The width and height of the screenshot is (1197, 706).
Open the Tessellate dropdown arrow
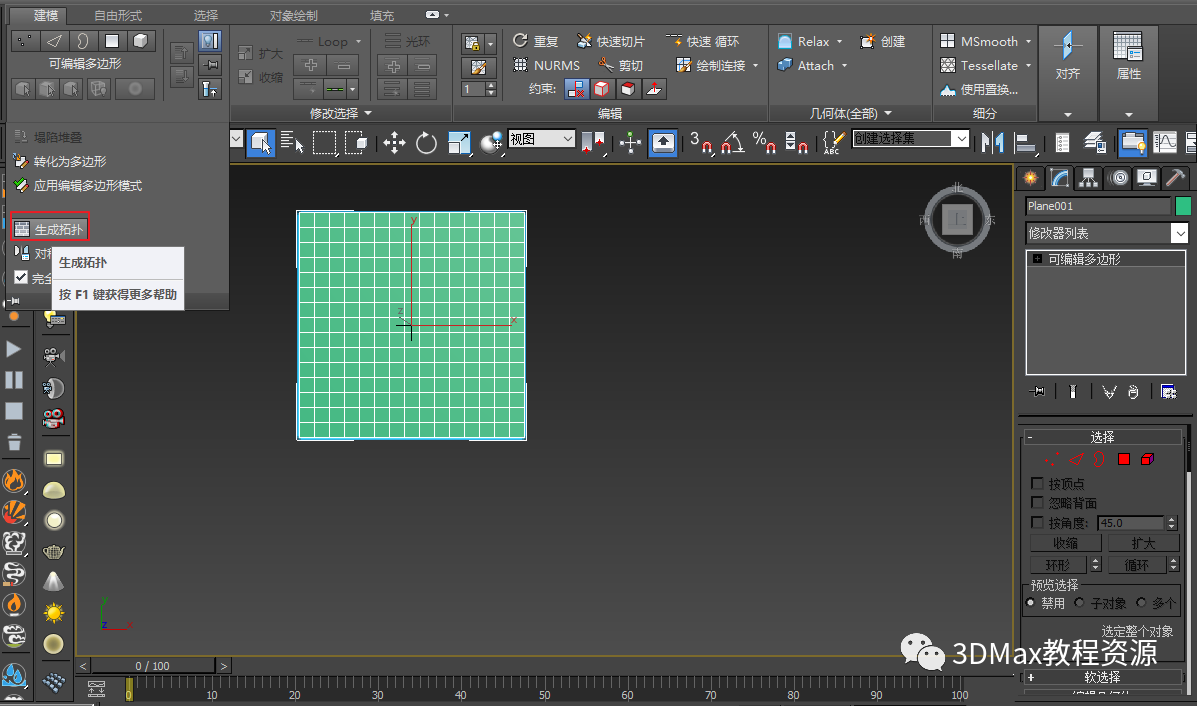(x=1028, y=66)
